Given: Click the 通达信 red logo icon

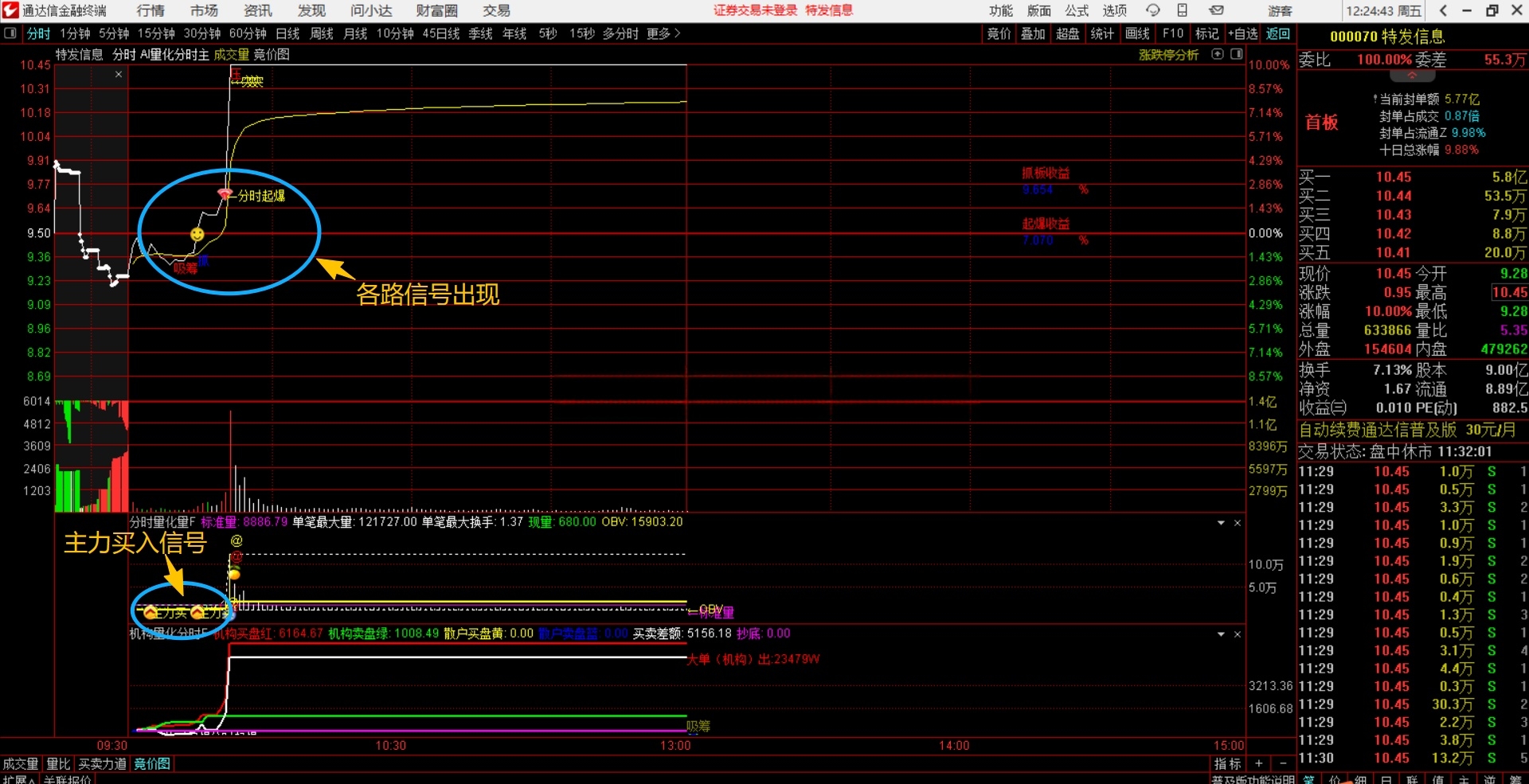Looking at the screenshot, I should click(10, 10).
